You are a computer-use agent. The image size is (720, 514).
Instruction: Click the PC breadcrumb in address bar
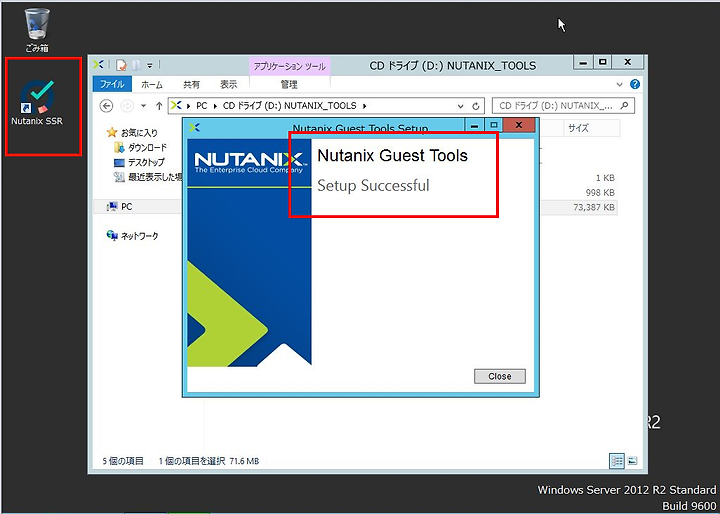coord(202,106)
